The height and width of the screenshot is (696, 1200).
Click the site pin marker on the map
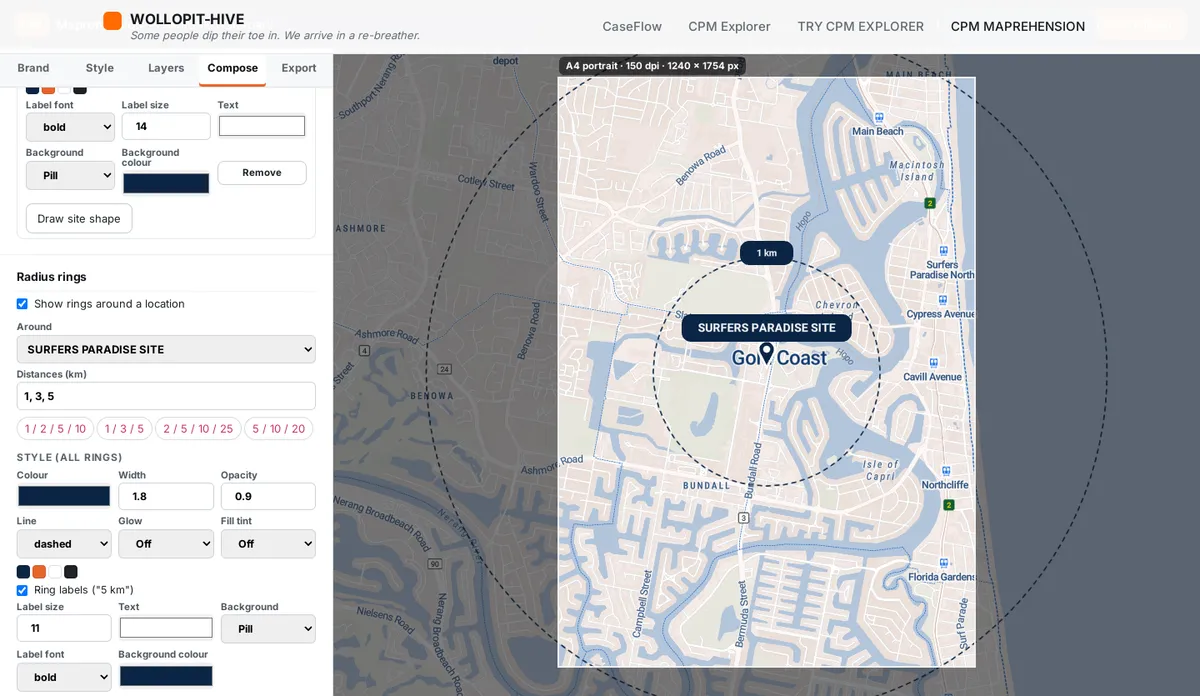tap(767, 353)
